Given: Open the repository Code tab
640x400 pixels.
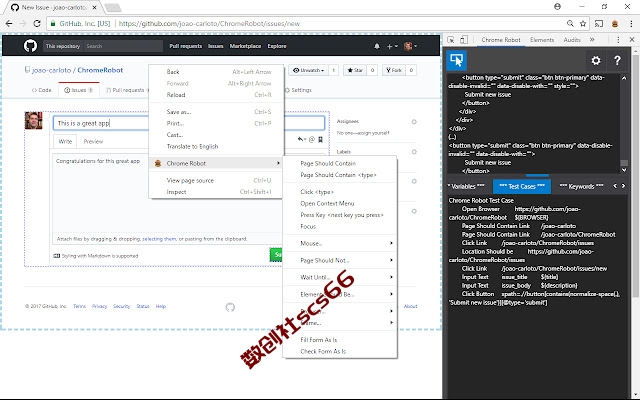Looking at the screenshot, I should click(x=42, y=90).
